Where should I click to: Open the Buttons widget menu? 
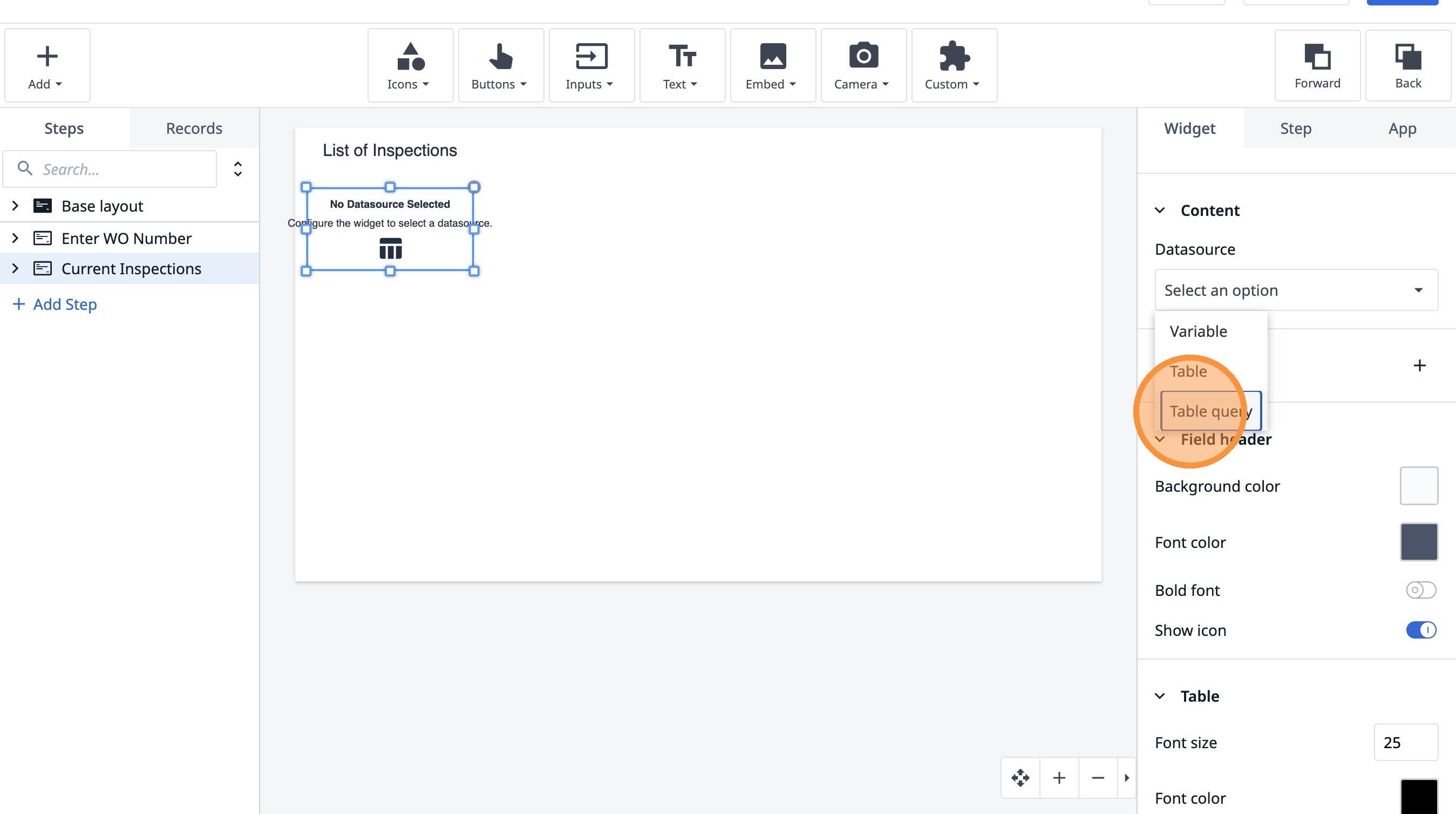click(x=500, y=65)
